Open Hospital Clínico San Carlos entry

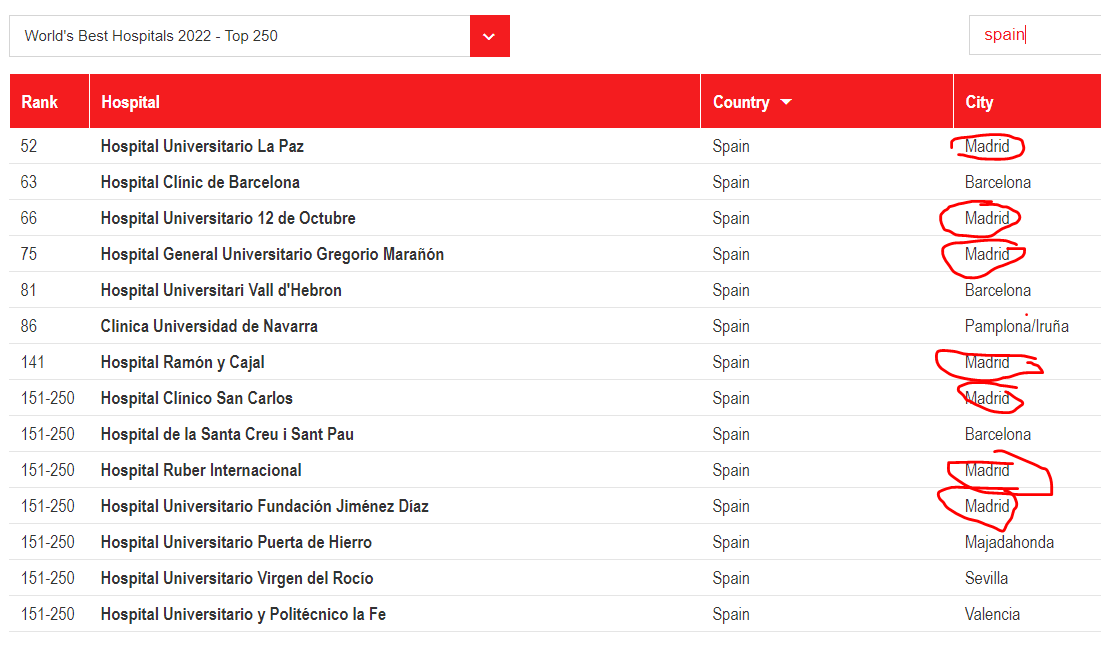tap(197, 398)
